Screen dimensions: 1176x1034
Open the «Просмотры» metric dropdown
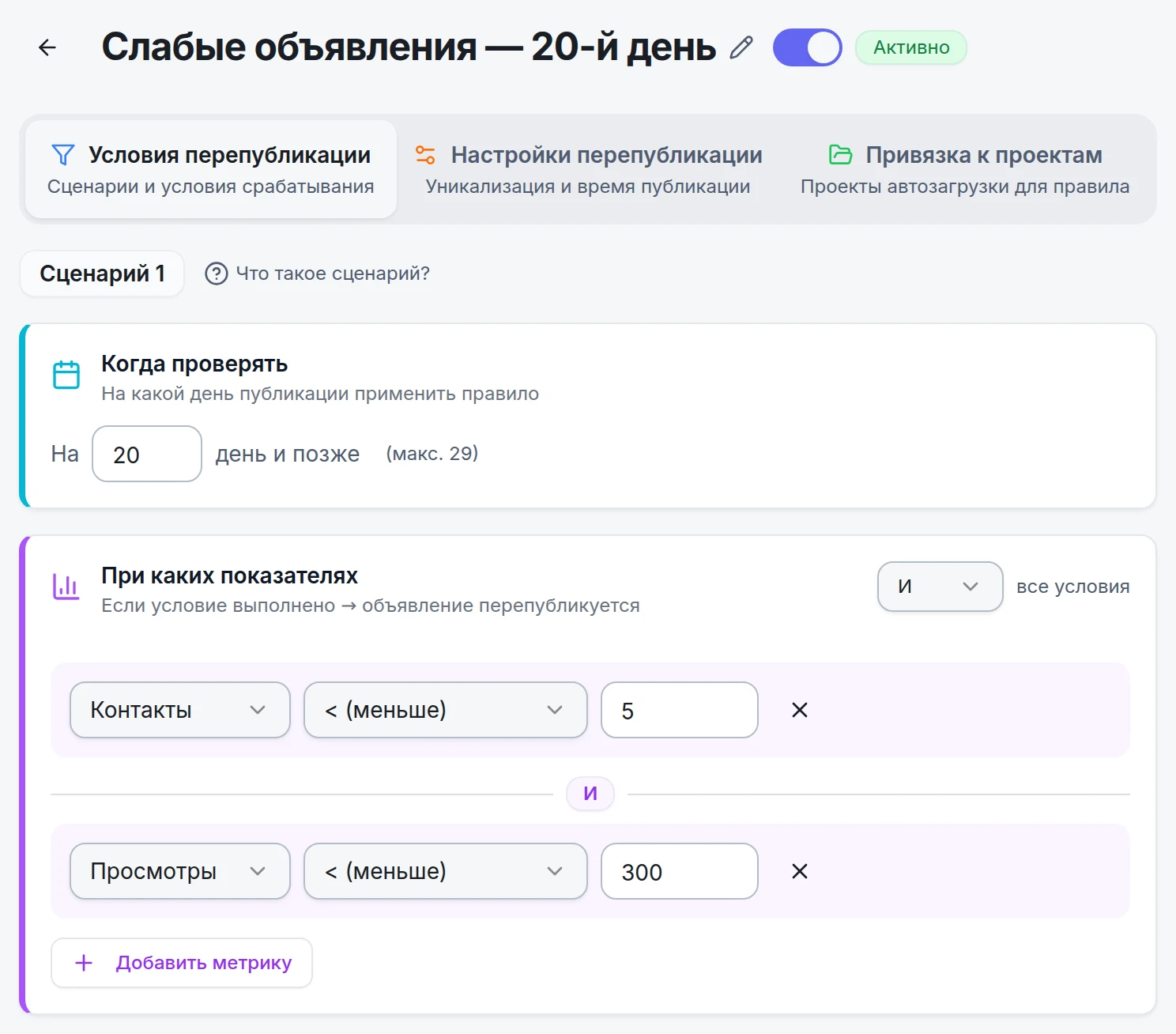click(180, 871)
